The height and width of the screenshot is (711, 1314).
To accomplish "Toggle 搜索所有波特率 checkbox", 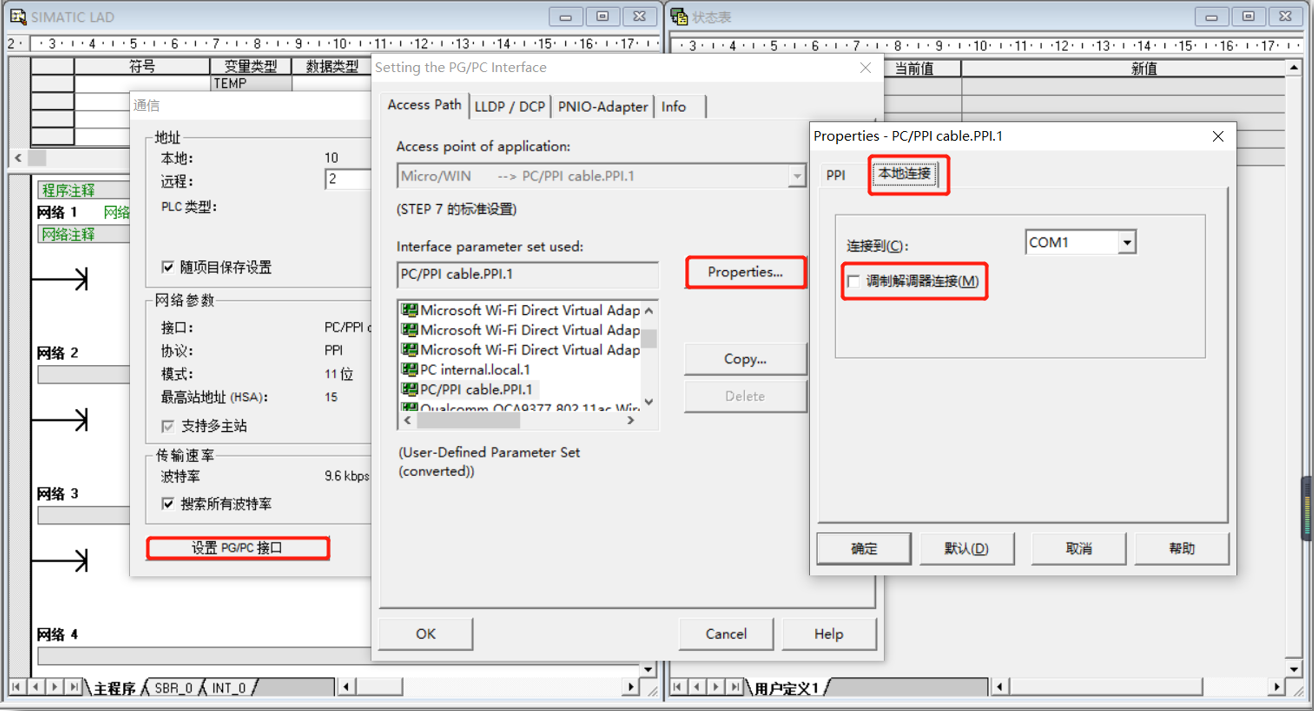I will pyautogui.click(x=168, y=504).
